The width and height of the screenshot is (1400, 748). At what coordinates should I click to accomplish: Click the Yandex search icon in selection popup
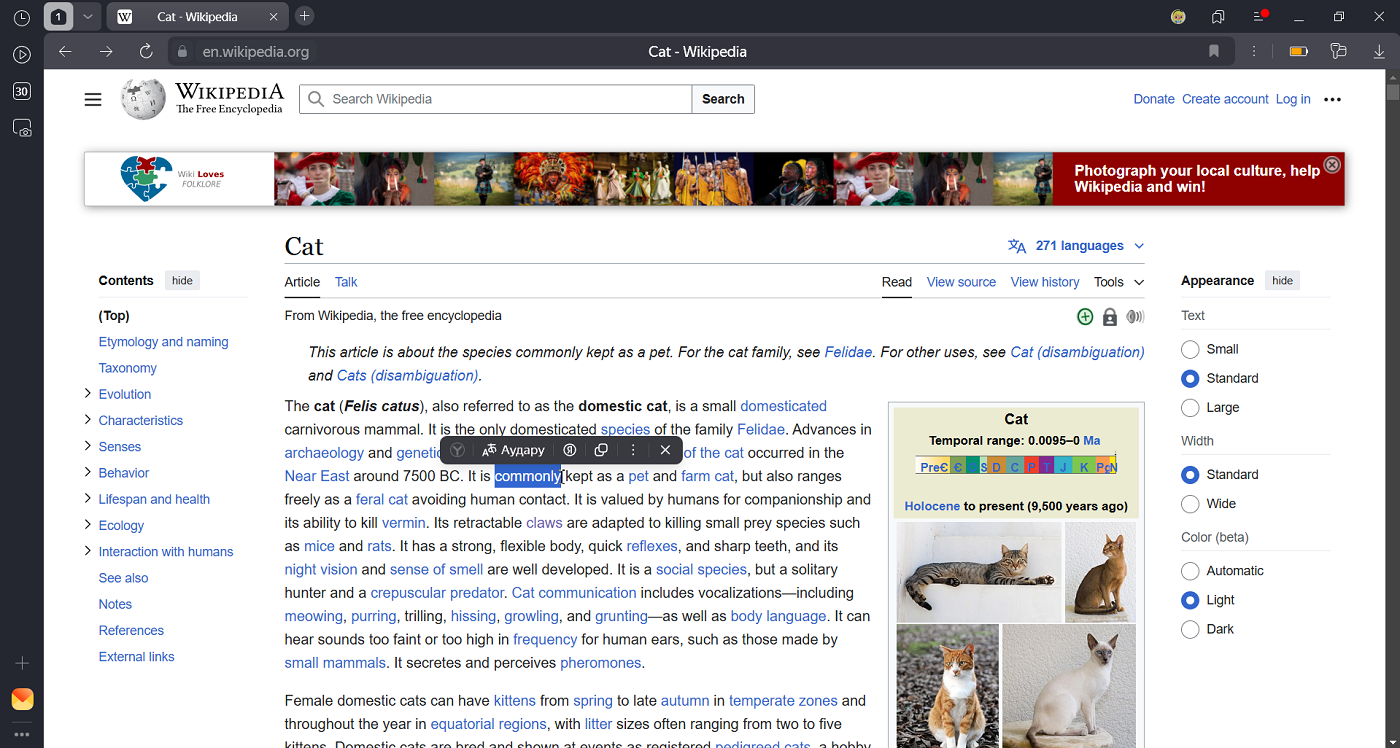pyautogui.click(x=457, y=450)
